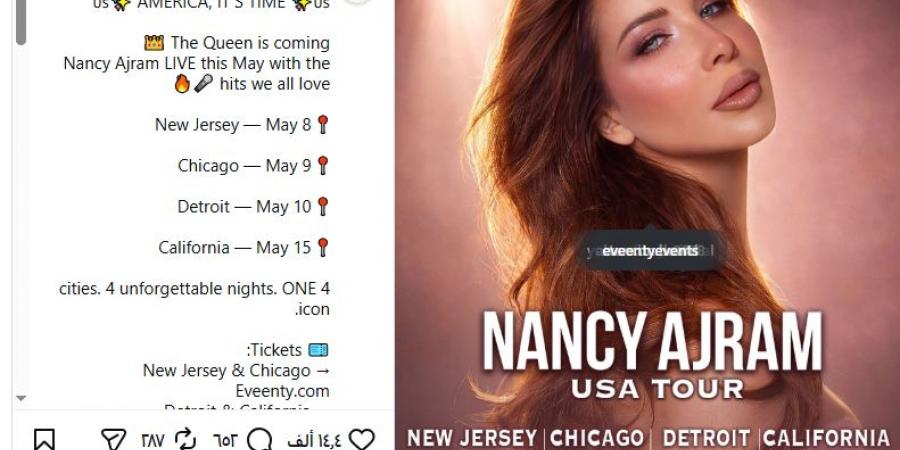This screenshot has width=900, height=450.
Task: Open the eveentyevents tagged account
Action: [x=650, y=251]
